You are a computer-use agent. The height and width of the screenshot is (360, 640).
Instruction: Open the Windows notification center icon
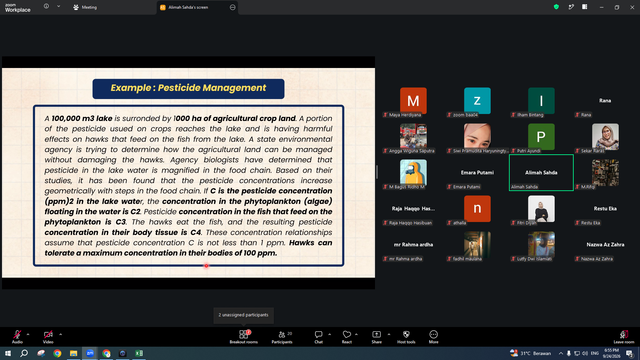point(630,353)
